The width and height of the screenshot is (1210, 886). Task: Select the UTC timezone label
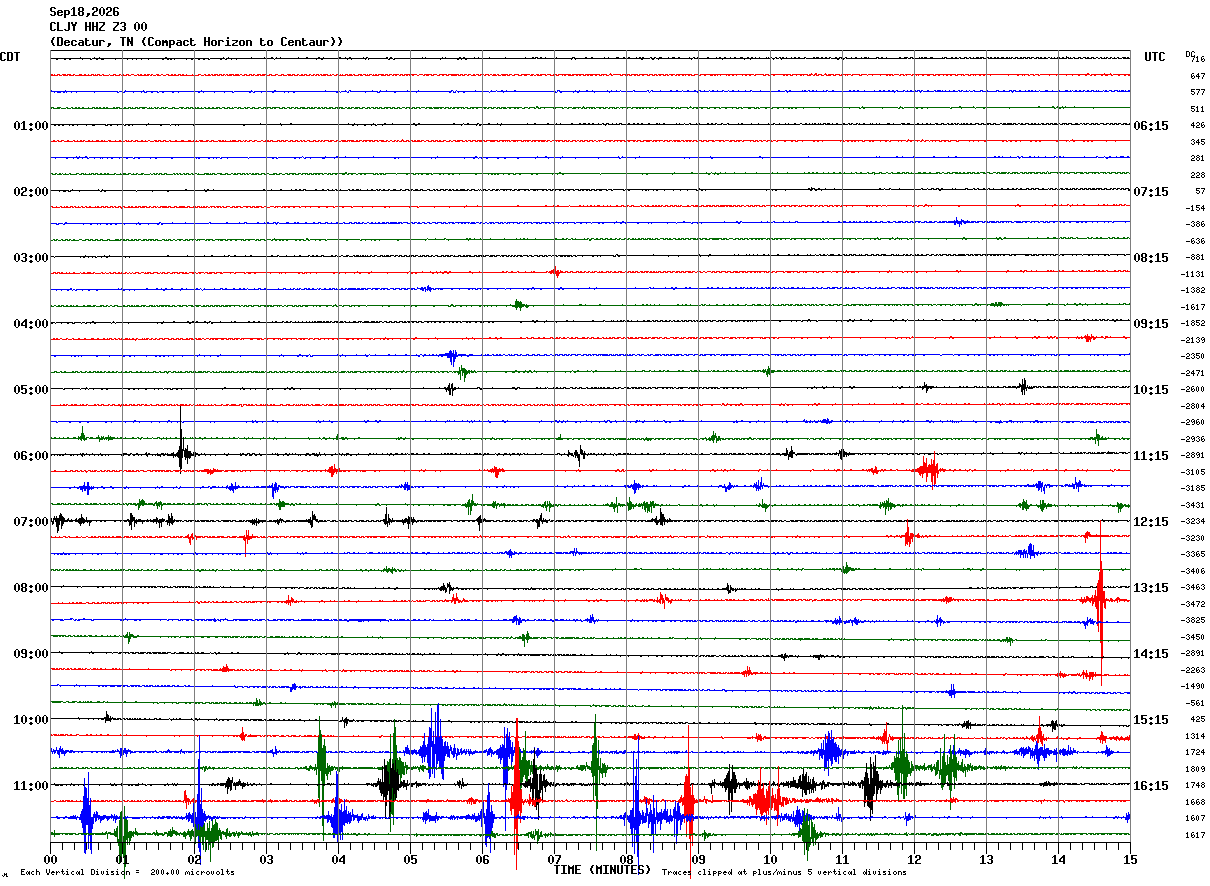point(1155,57)
